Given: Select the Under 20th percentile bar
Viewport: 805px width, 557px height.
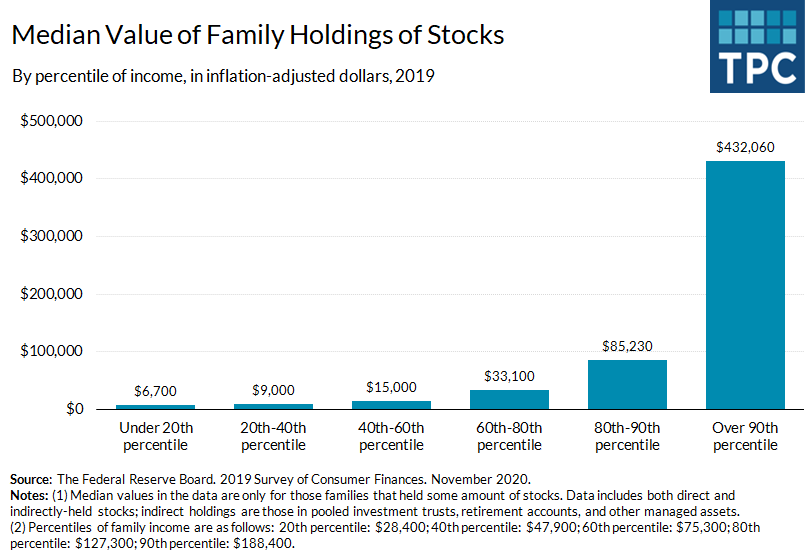Looking at the screenshot, I should click(155, 407).
